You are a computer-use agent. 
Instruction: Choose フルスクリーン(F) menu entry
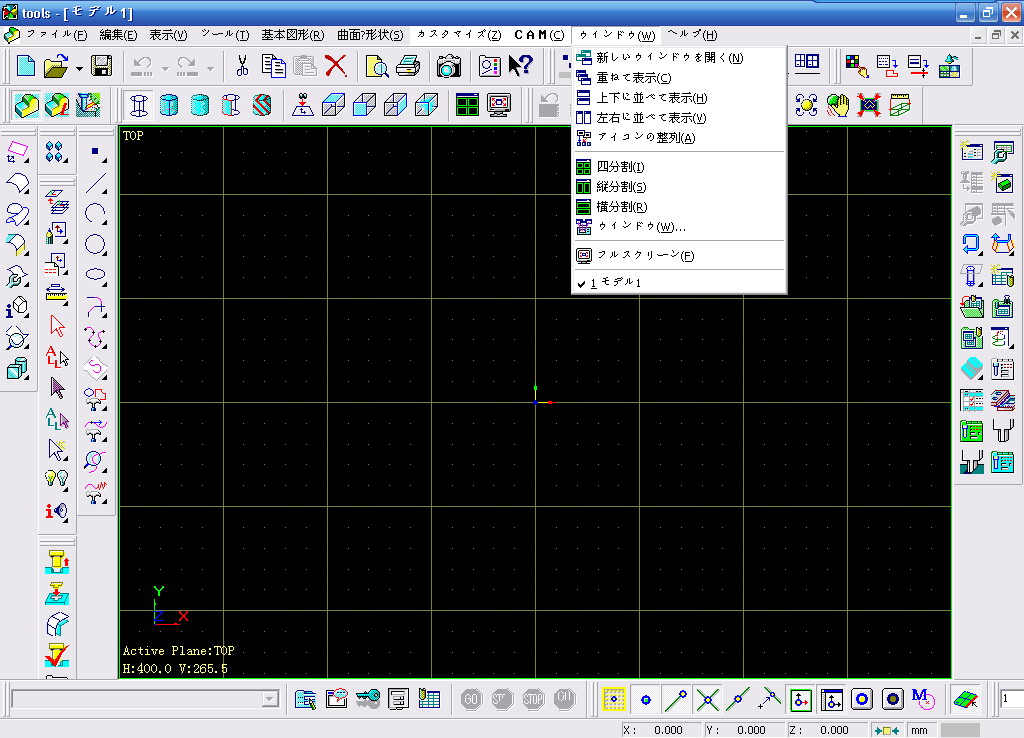pos(679,255)
